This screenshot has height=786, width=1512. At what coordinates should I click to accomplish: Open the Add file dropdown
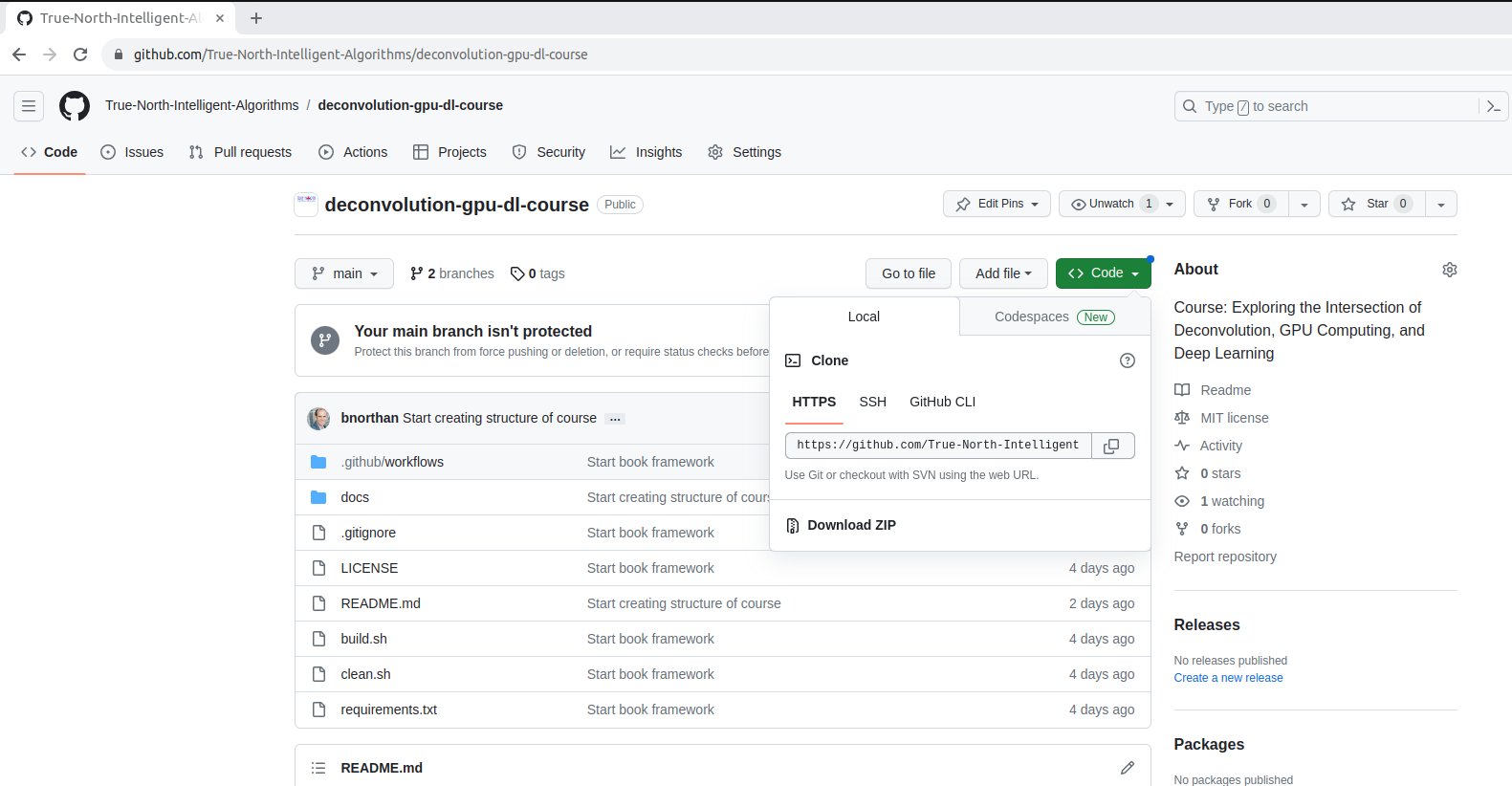[1003, 273]
